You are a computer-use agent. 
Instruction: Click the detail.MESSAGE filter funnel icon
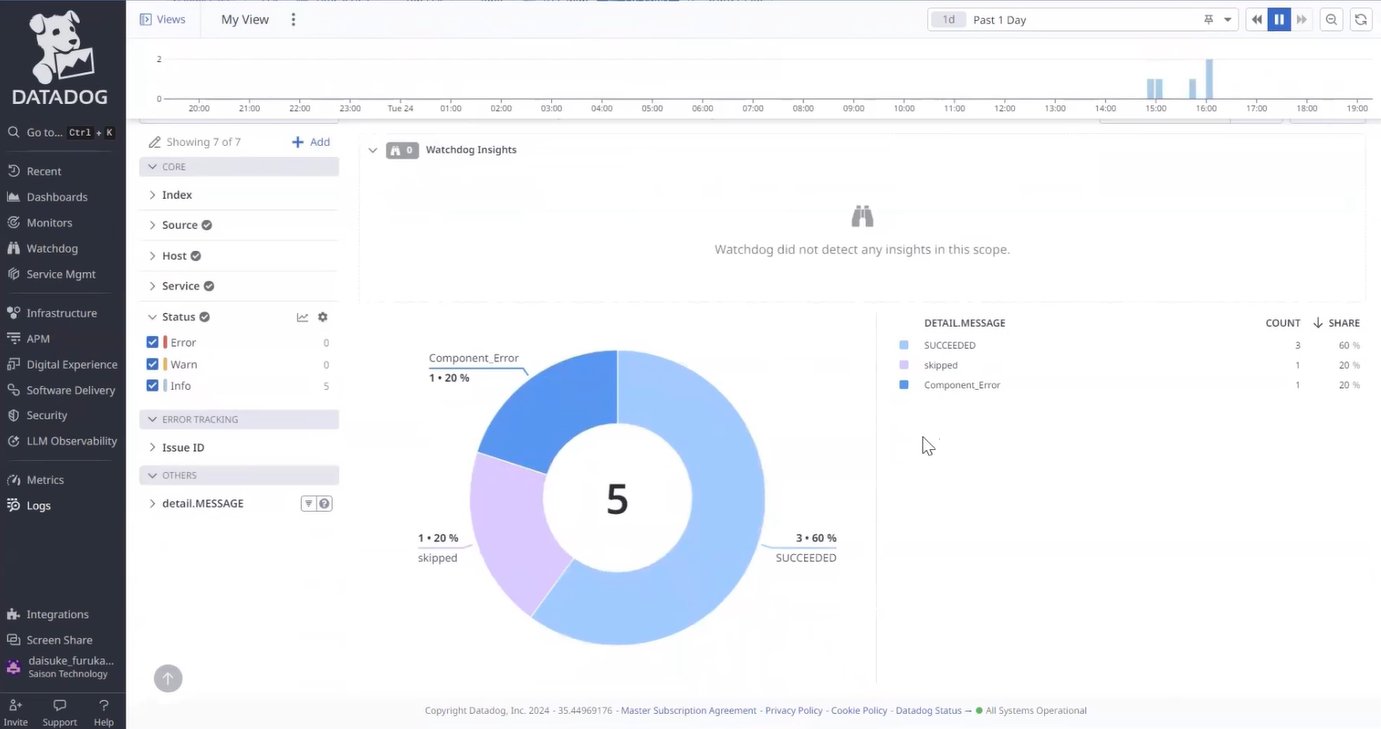tap(308, 504)
